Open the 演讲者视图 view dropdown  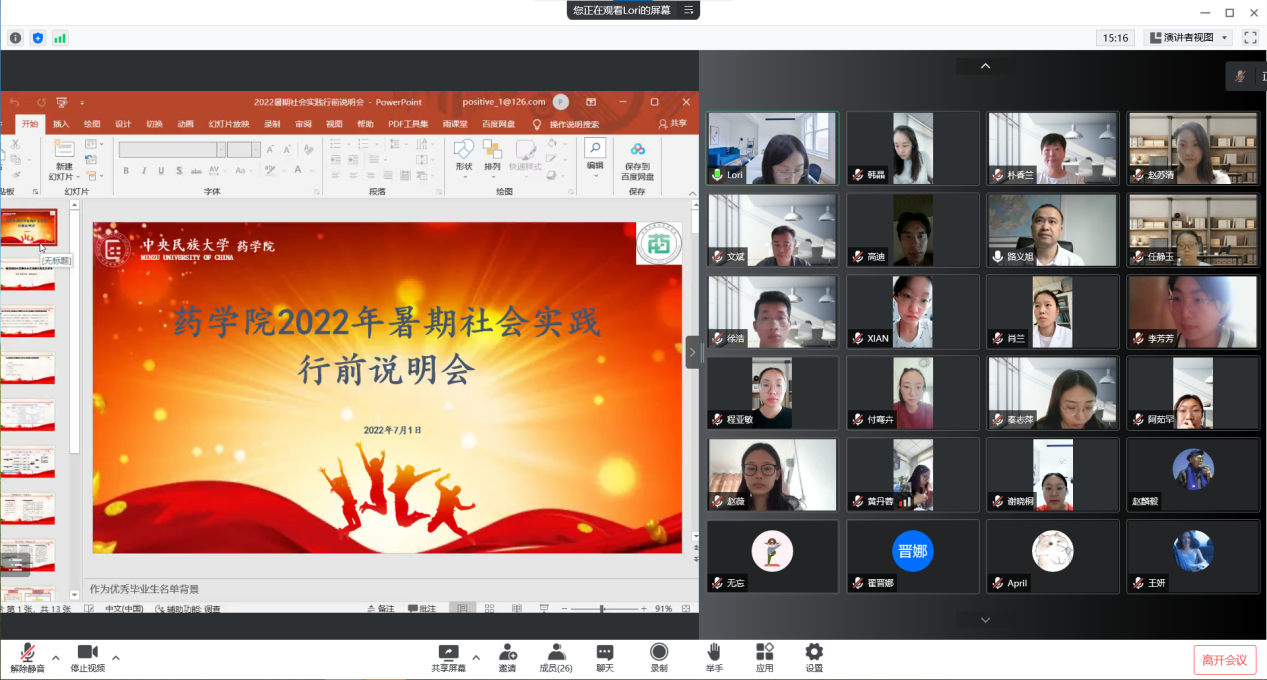1188,38
